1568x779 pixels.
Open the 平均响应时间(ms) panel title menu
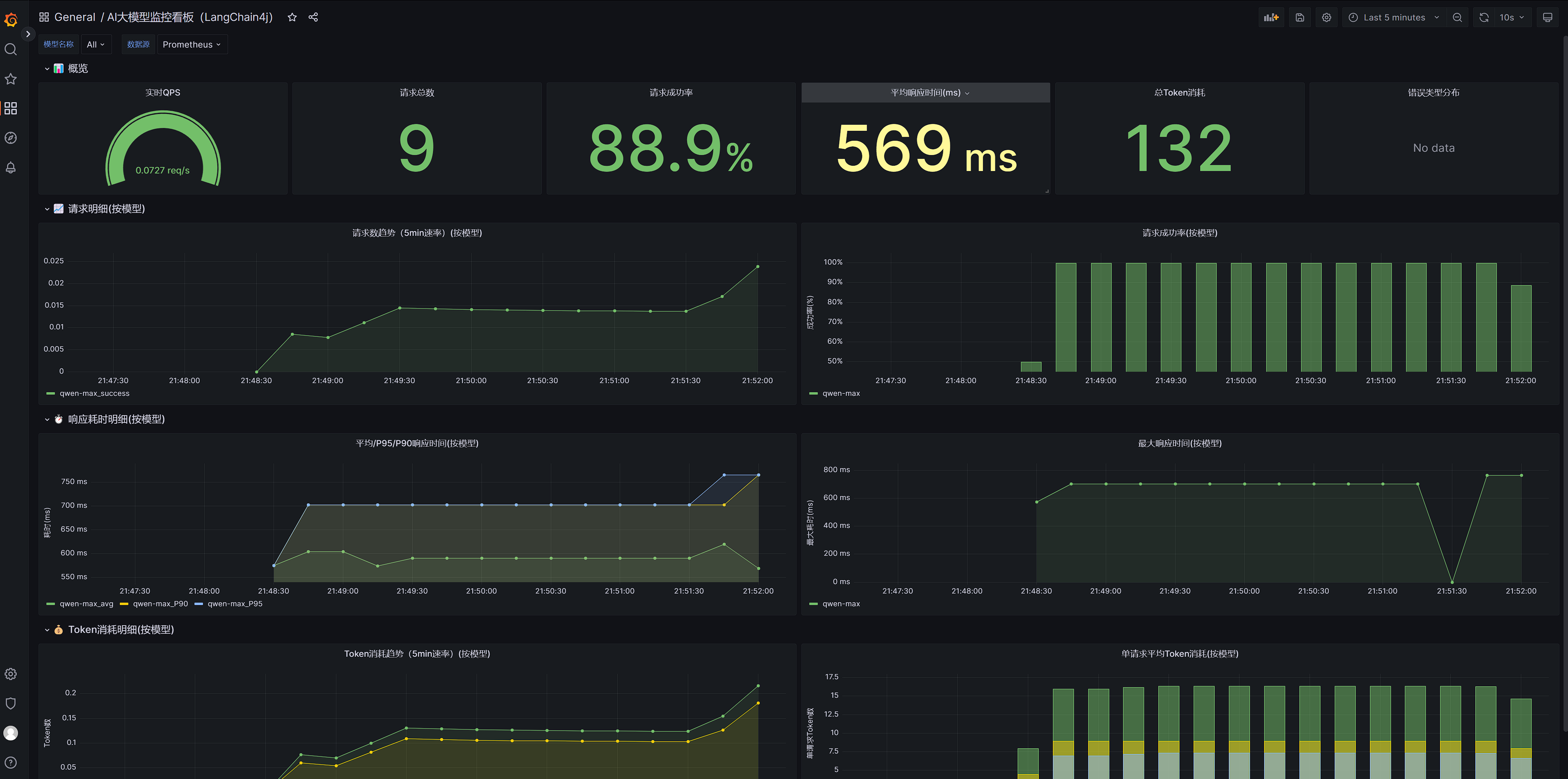925,93
